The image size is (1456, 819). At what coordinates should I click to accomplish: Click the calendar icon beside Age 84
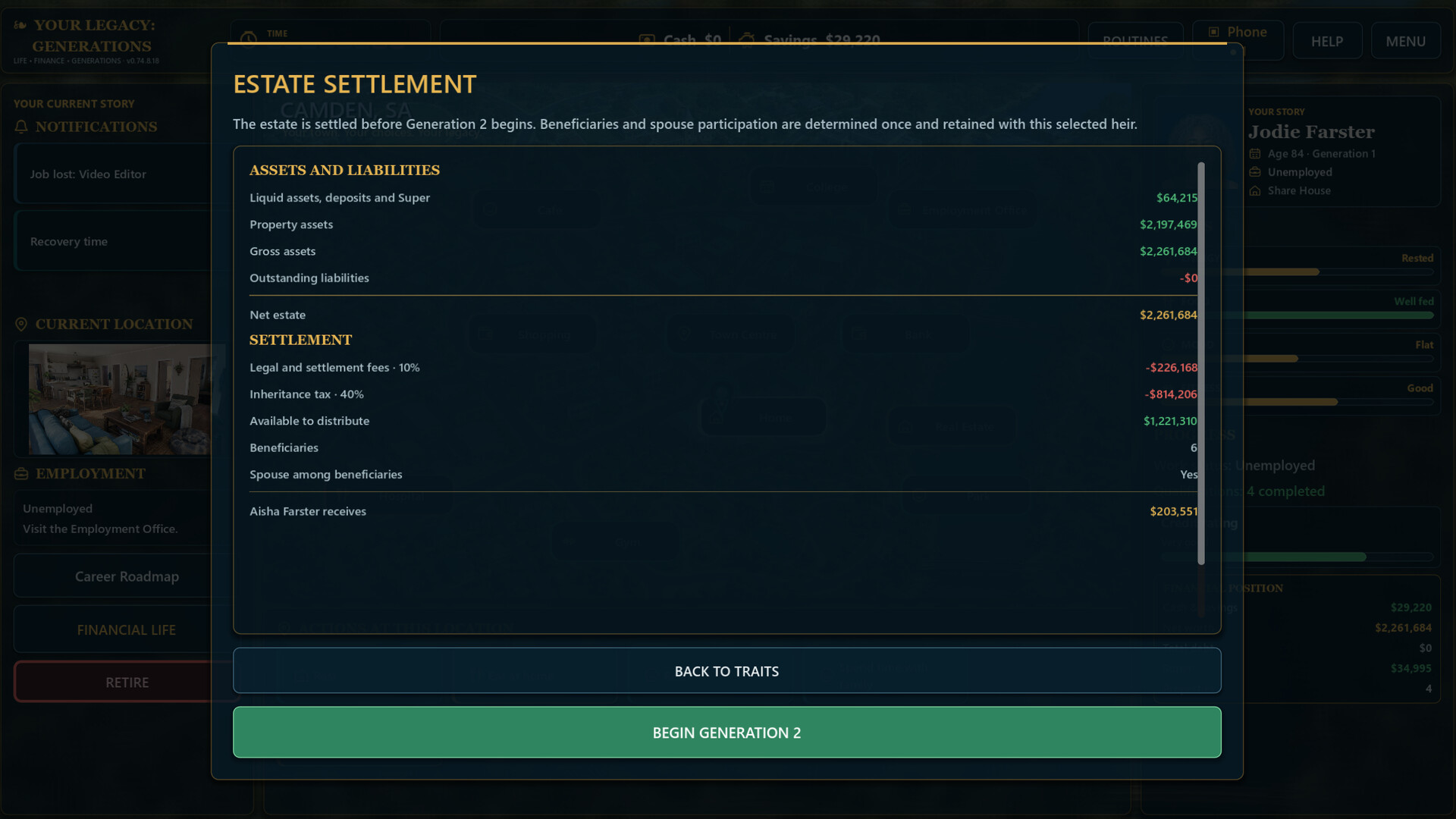coord(1255,154)
